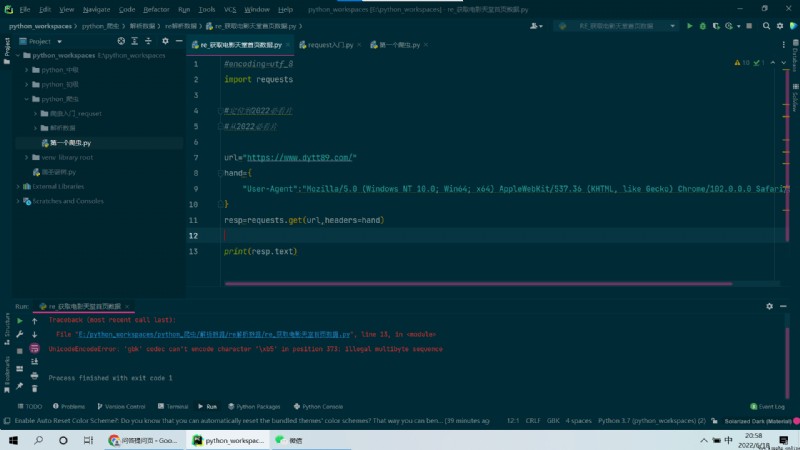Collapse all in Project panel toolbar
Viewport: 800px width, 450px height.
[x=148, y=41]
